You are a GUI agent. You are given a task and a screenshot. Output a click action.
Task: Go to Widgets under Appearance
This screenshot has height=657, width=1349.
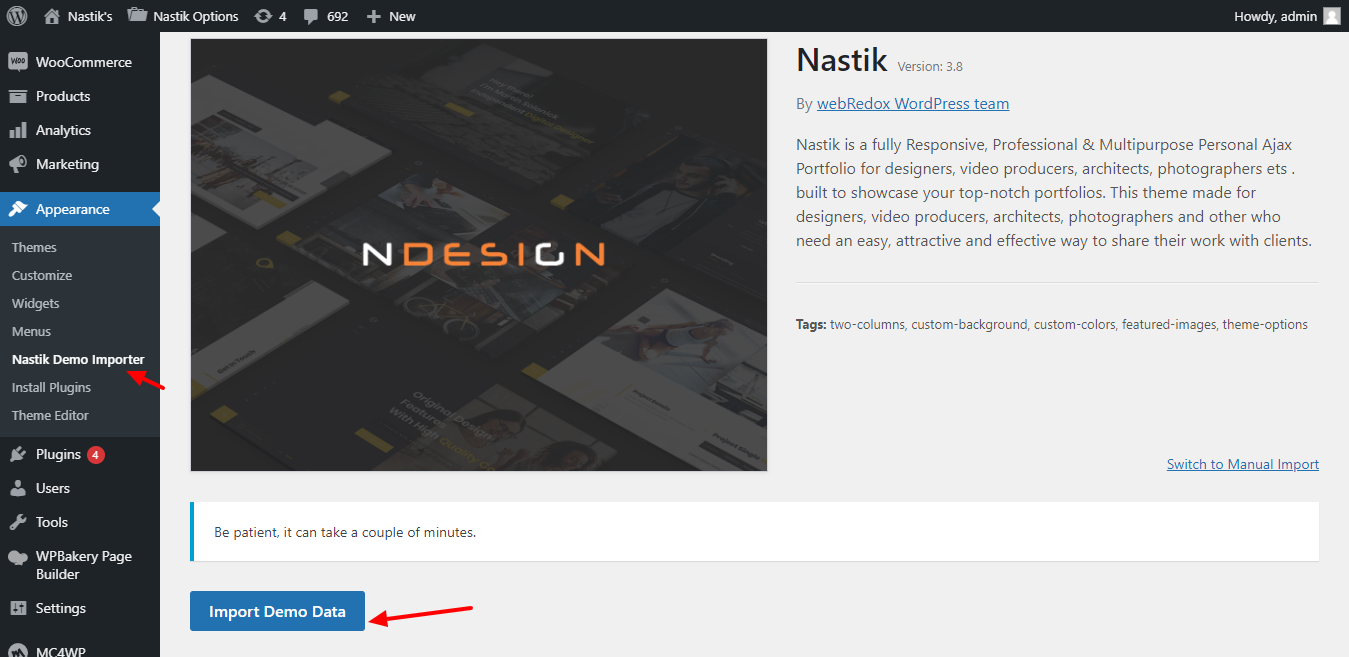coord(36,303)
